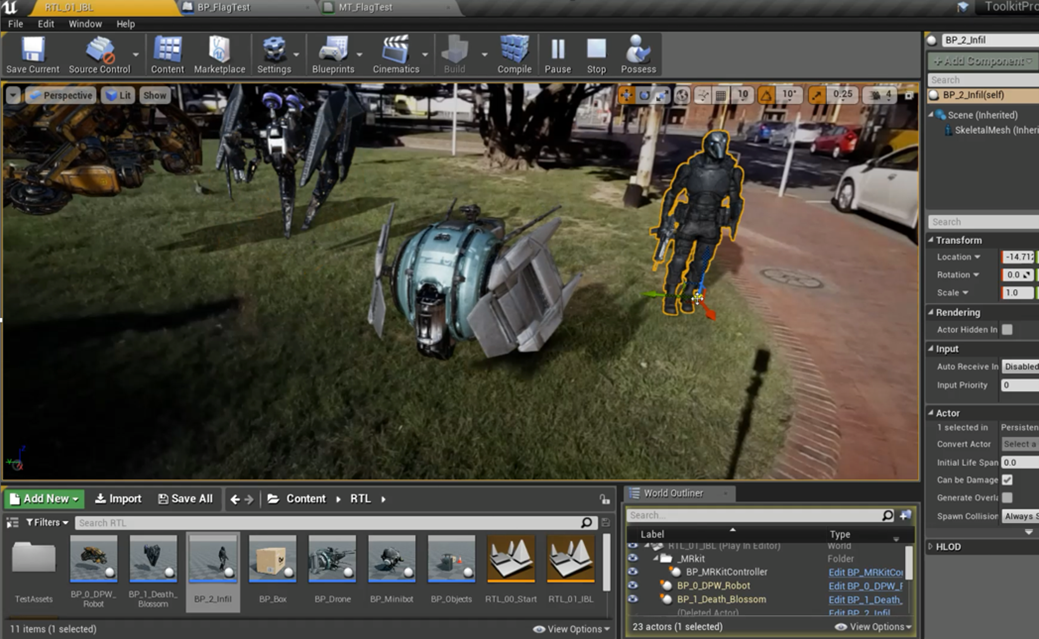Open the TestAssets folder icon
This screenshot has width=1039, height=639.
[x=34, y=557]
